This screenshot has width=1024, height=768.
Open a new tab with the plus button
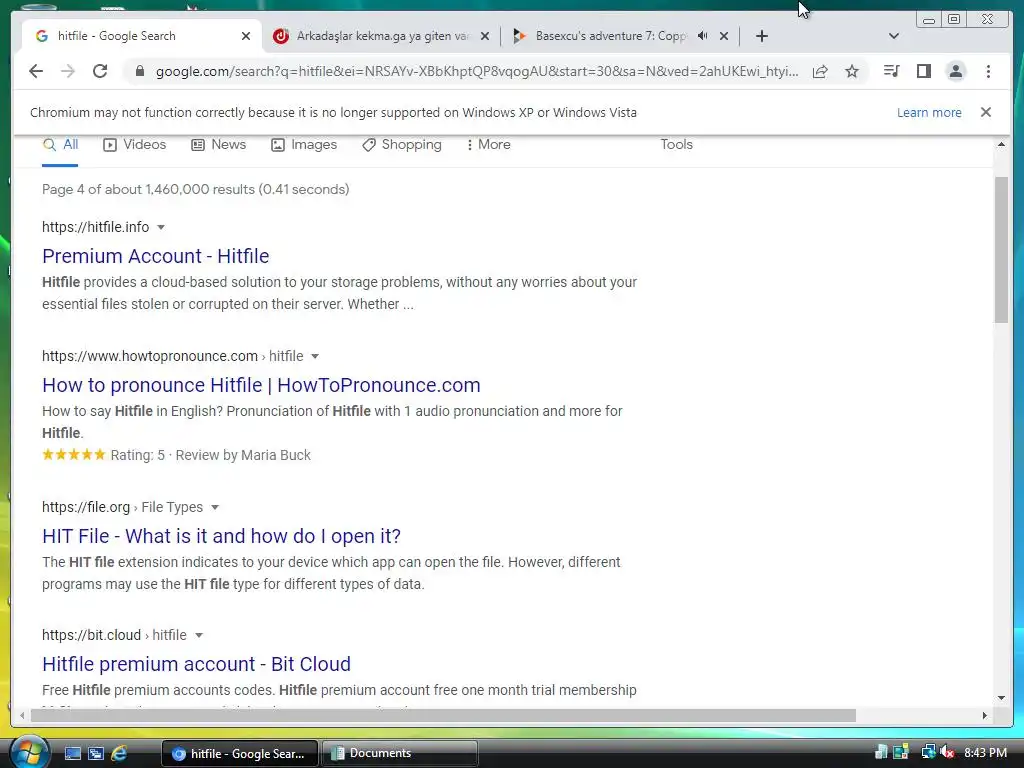pyautogui.click(x=761, y=36)
